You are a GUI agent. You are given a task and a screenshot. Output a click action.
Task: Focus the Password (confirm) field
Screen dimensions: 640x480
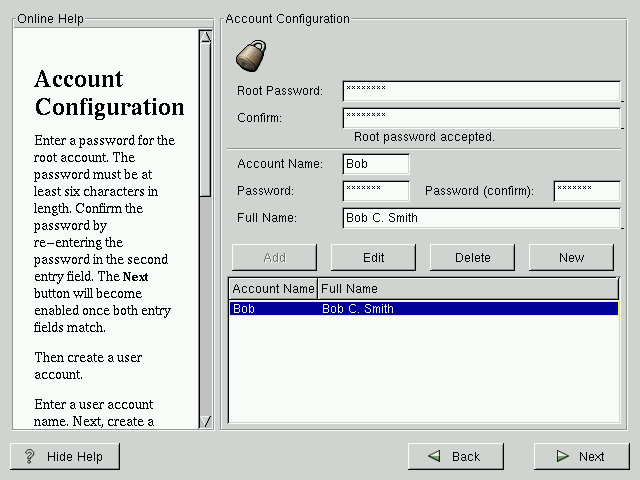coord(586,190)
